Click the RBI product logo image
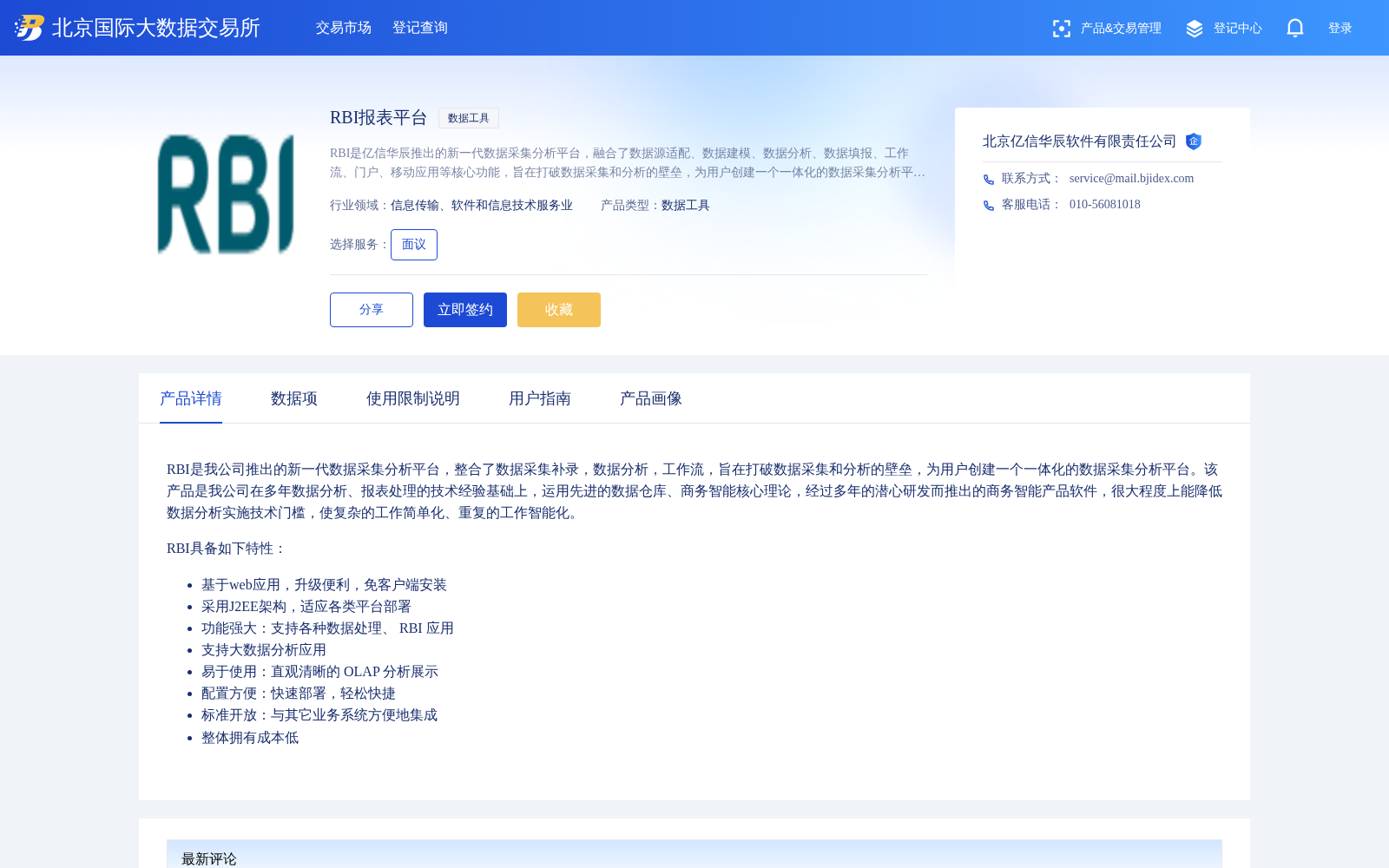 point(226,194)
